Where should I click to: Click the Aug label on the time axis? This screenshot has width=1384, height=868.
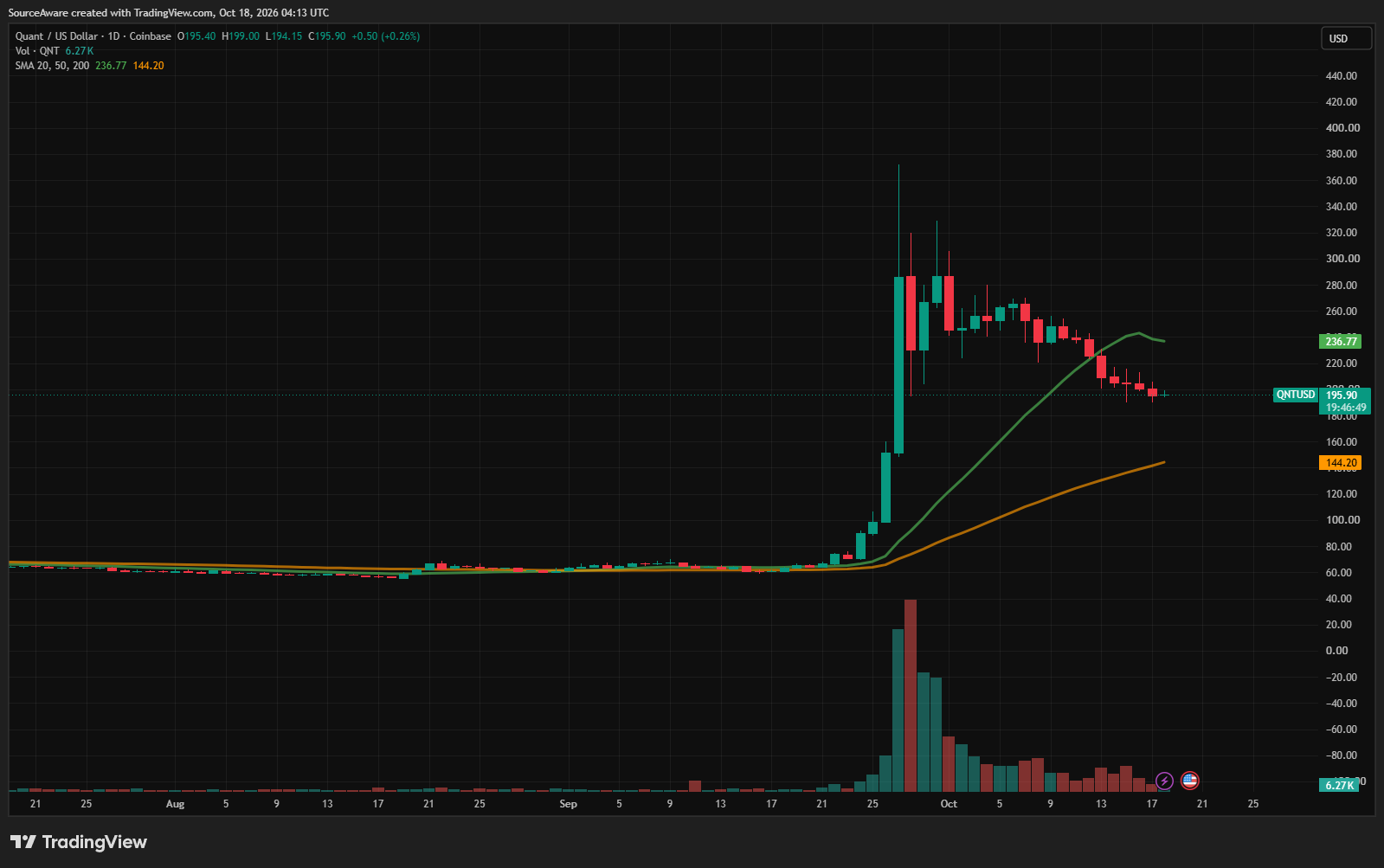pyautogui.click(x=175, y=804)
